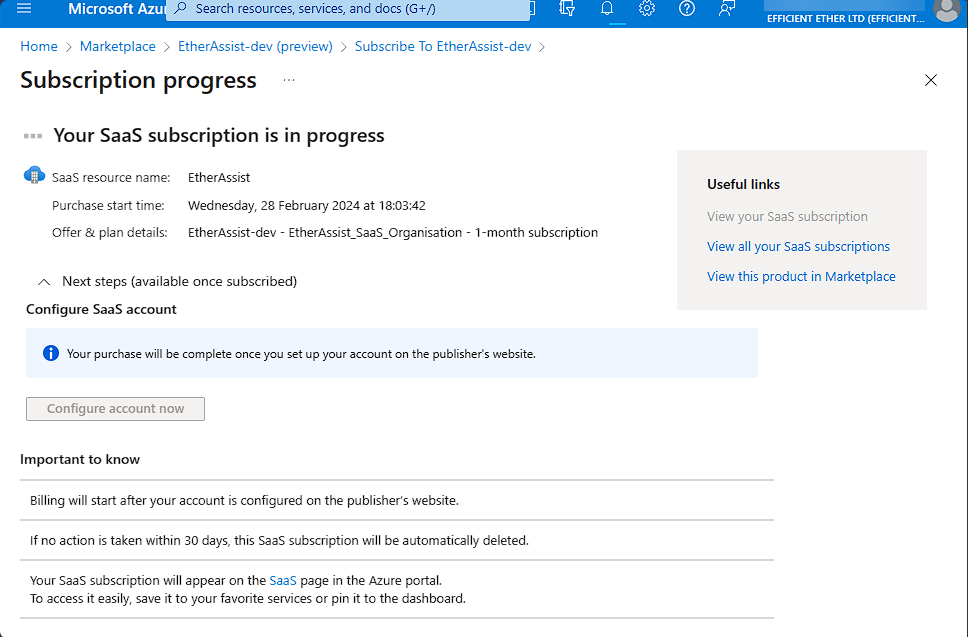The height and width of the screenshot is (637, 968).
Task: Click the 'save it to your favorite services' line
Action: point(248,599)
